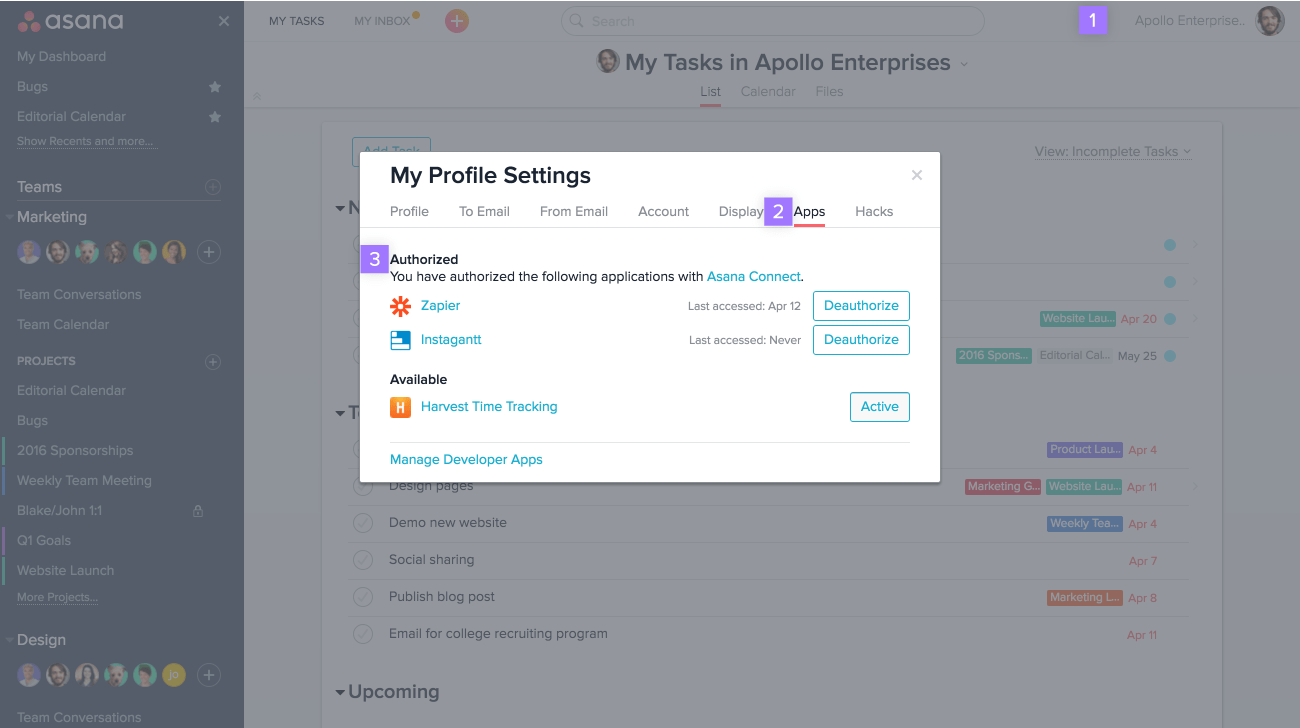Collapse the Upcoming task section

340,692
